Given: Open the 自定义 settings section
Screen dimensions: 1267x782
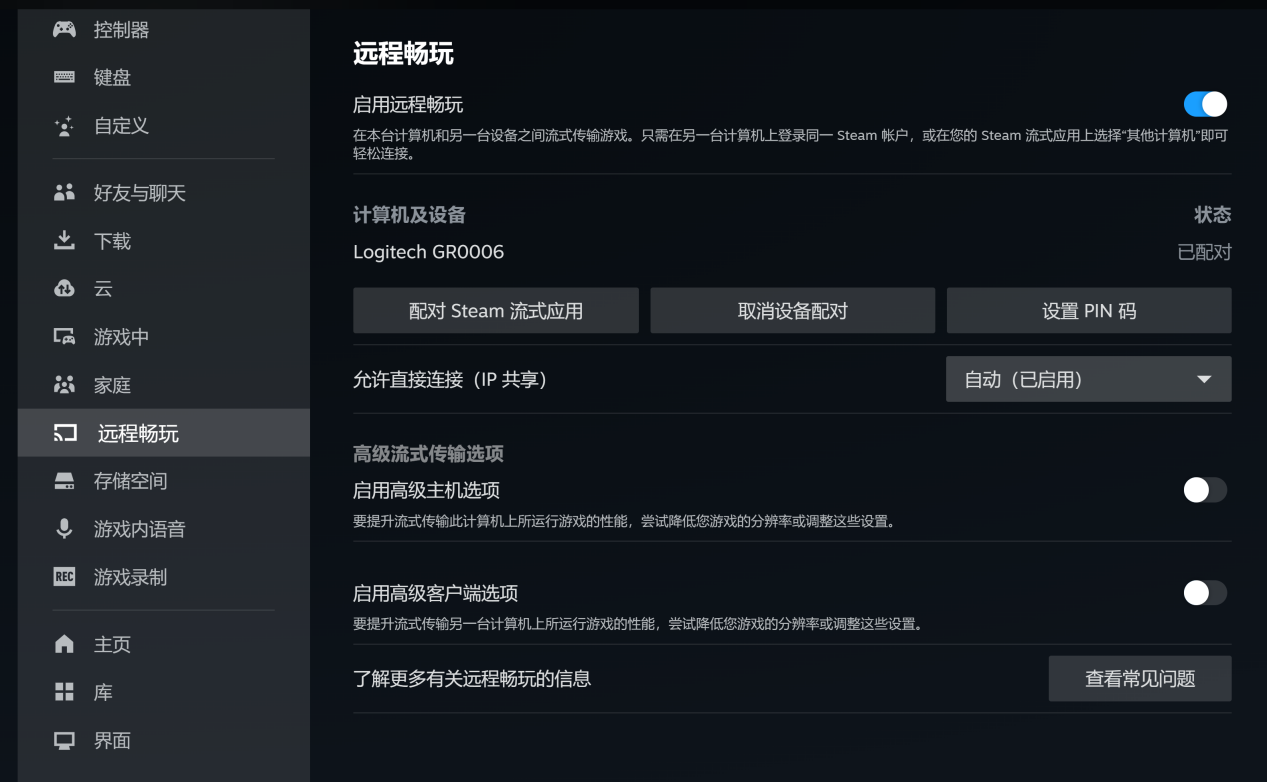Looking at the screenshot, I should (x=164, y=126).
